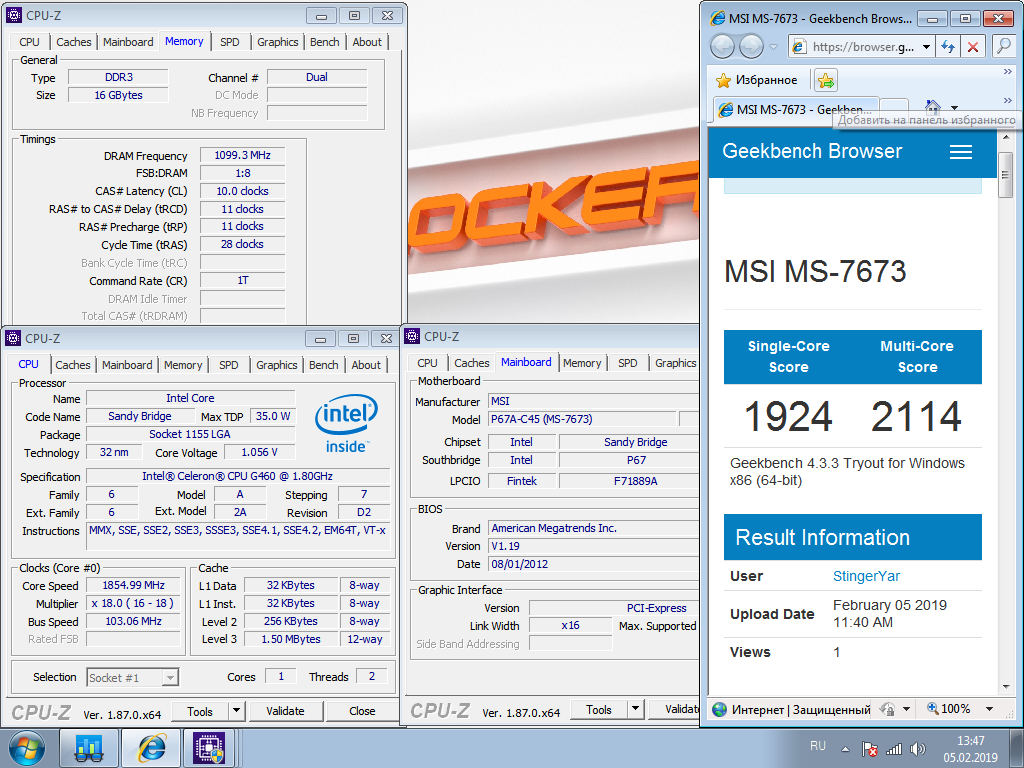1024x768 pixels.
Task: Open CPU tab in Memory window
Action: coord(29,42)
